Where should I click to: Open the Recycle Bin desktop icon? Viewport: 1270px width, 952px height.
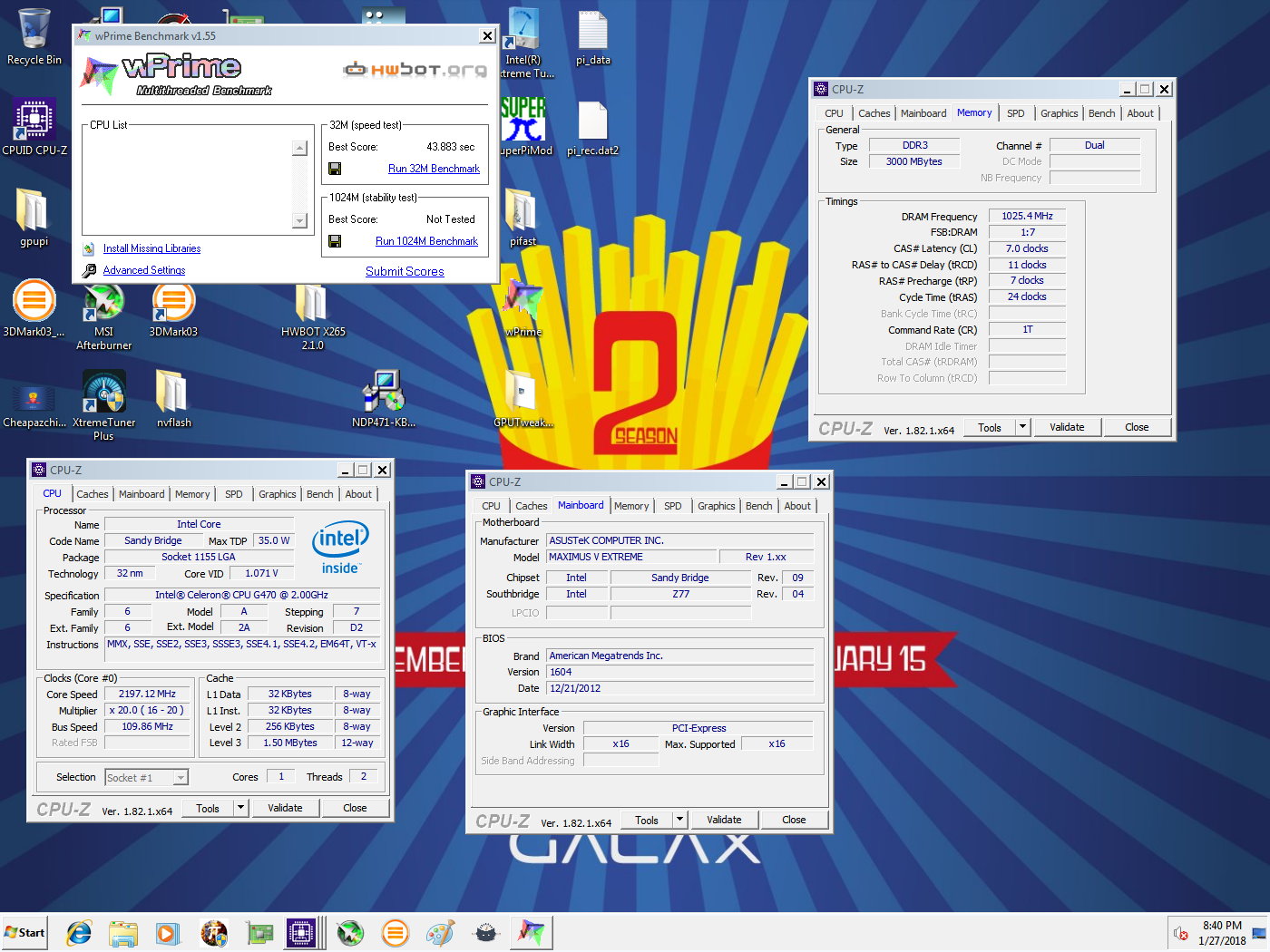(x=34, y=36)
